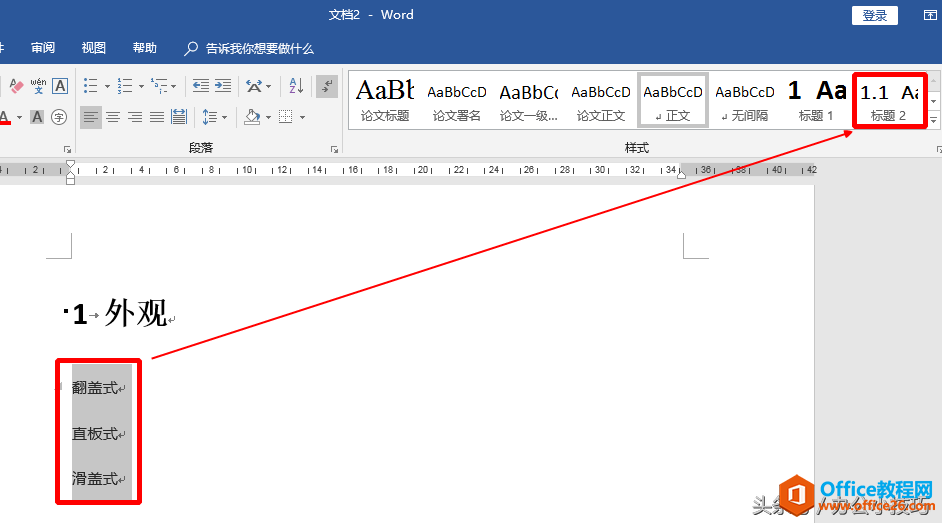Apply the 论文一级 heading style
The height and width of the screenshot is (523, 942).
(x=529, y=100)
